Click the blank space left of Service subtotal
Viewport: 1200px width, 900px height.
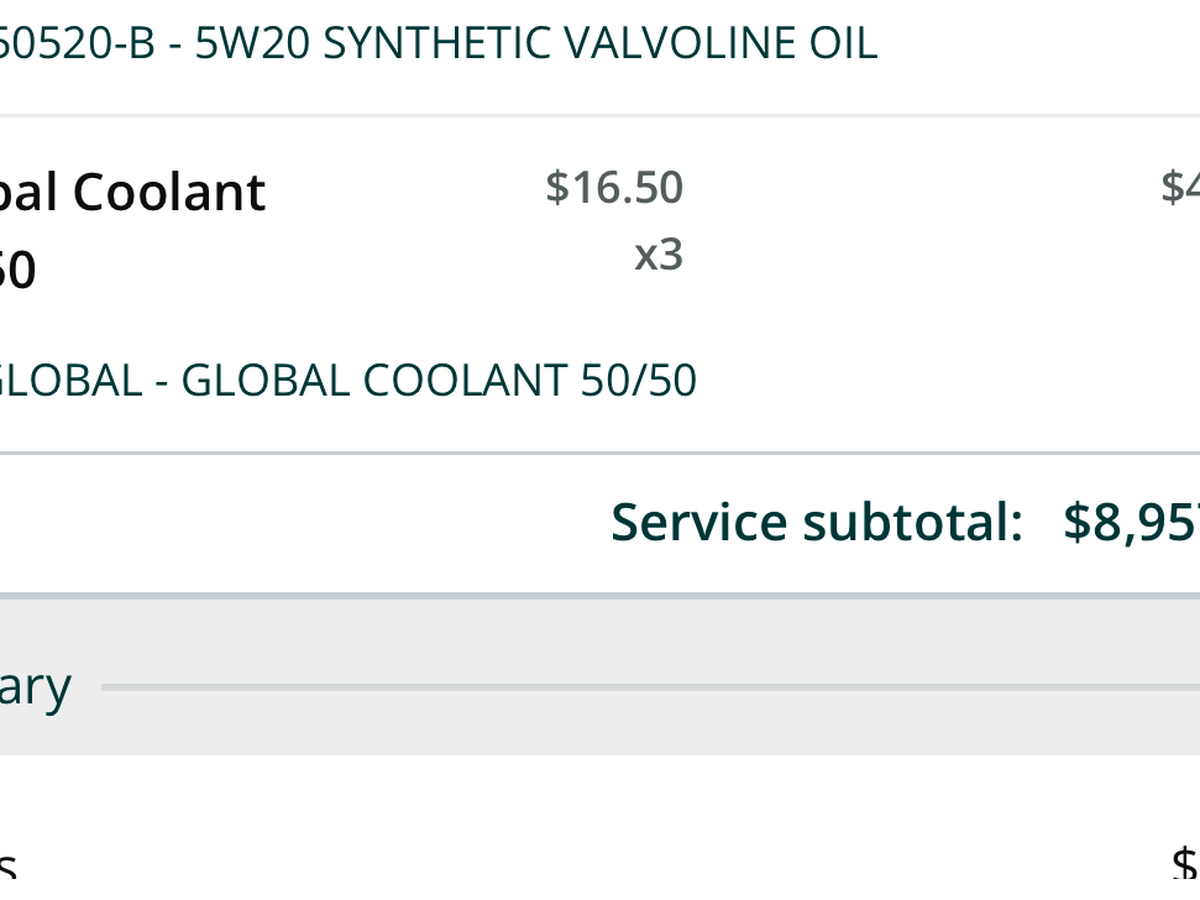[x=300, y=522]
